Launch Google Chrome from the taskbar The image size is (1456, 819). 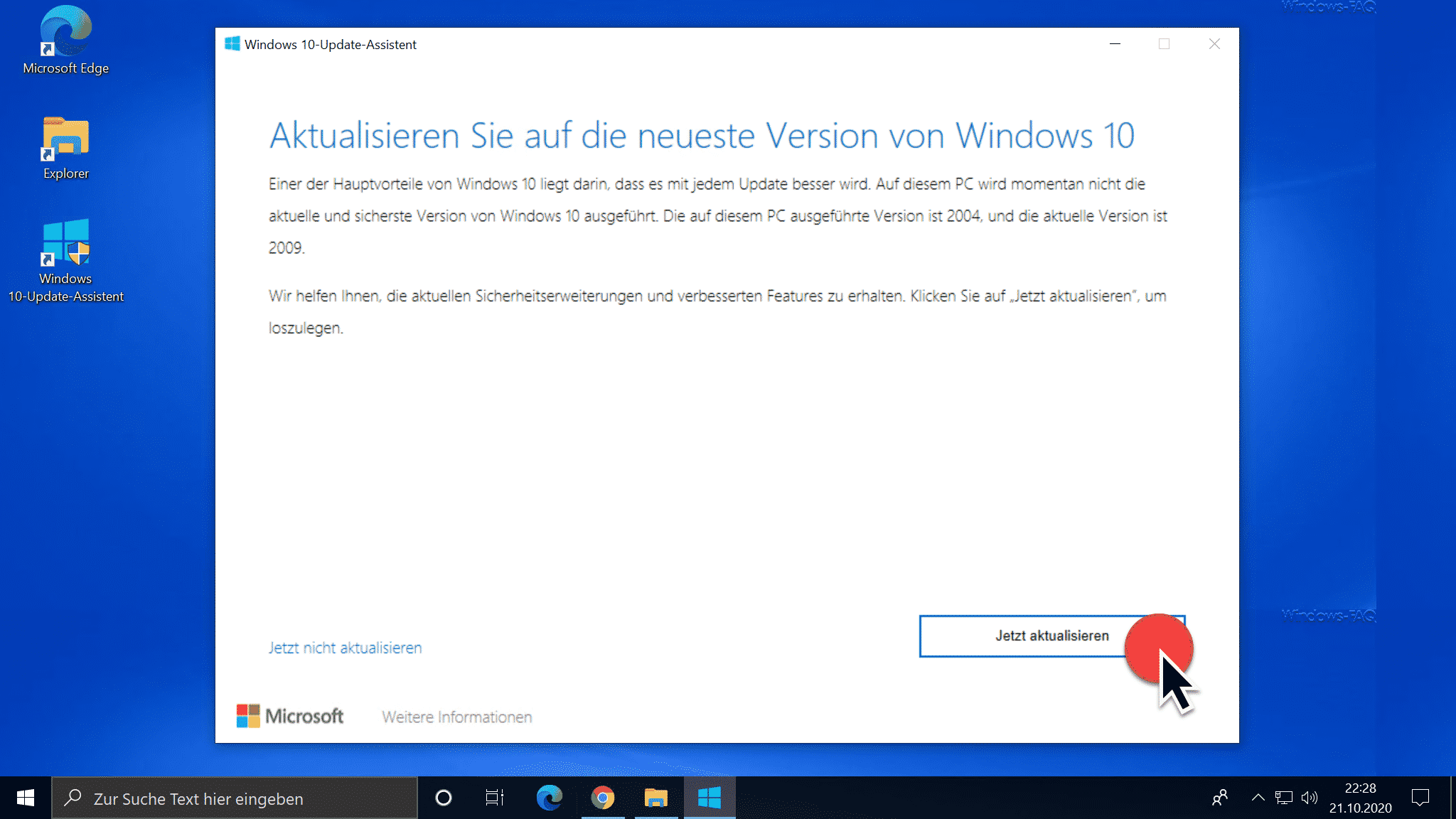coord(603,798)
